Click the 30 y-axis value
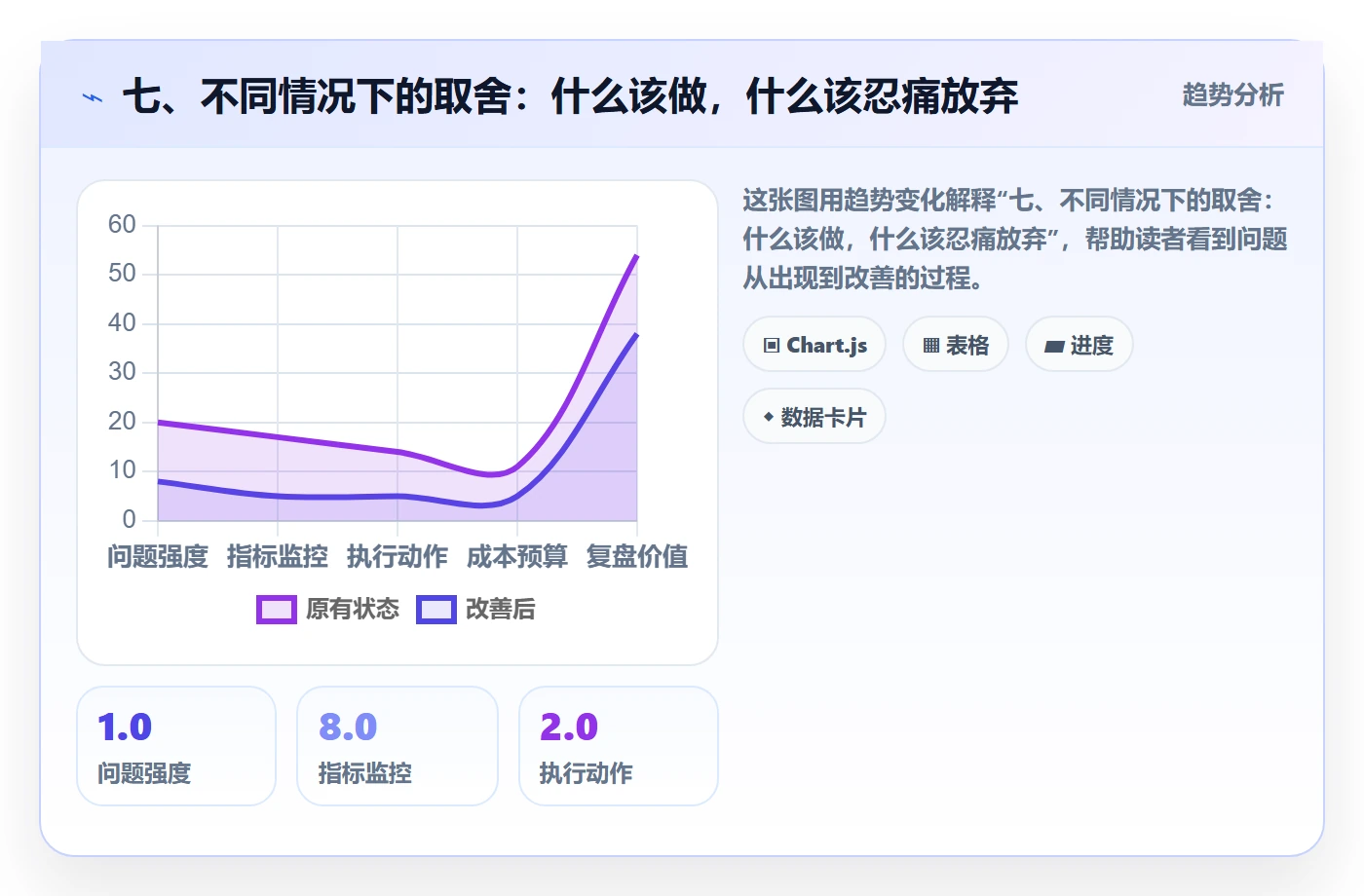 (122, 372)
